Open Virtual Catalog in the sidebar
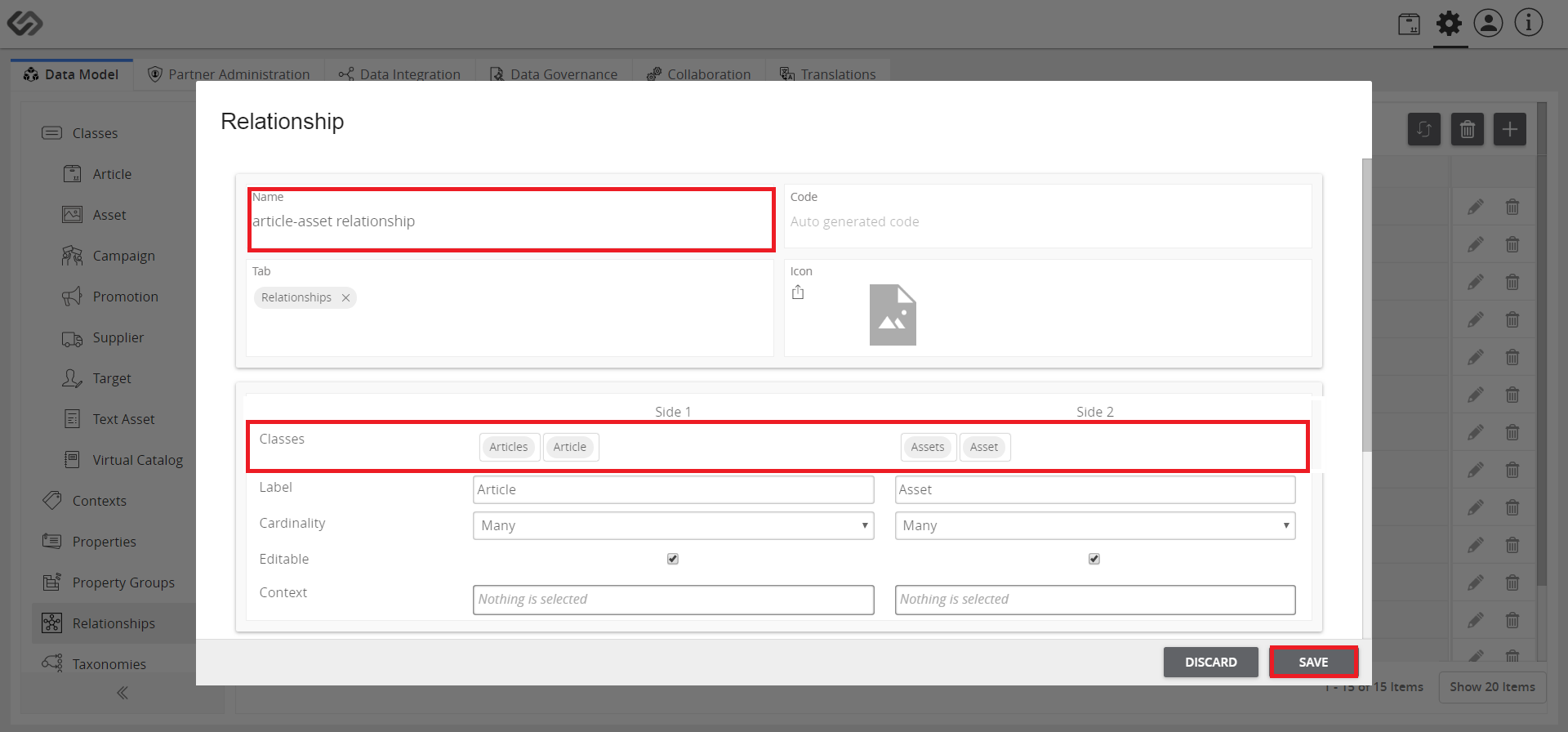Viewport: 1568px width, 732px height. coord(137,460)
